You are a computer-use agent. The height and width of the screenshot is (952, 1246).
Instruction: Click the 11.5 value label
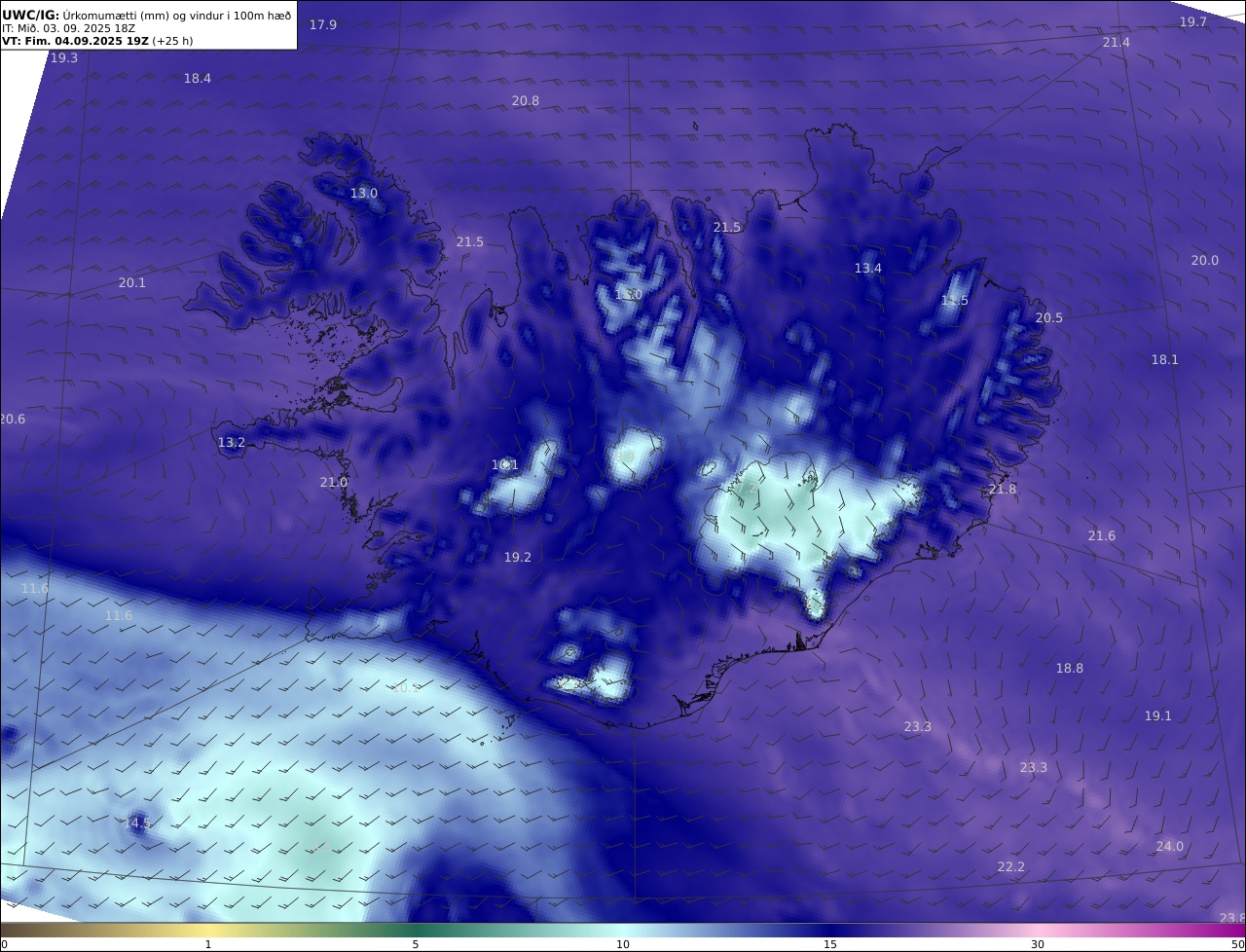[955, 300]
